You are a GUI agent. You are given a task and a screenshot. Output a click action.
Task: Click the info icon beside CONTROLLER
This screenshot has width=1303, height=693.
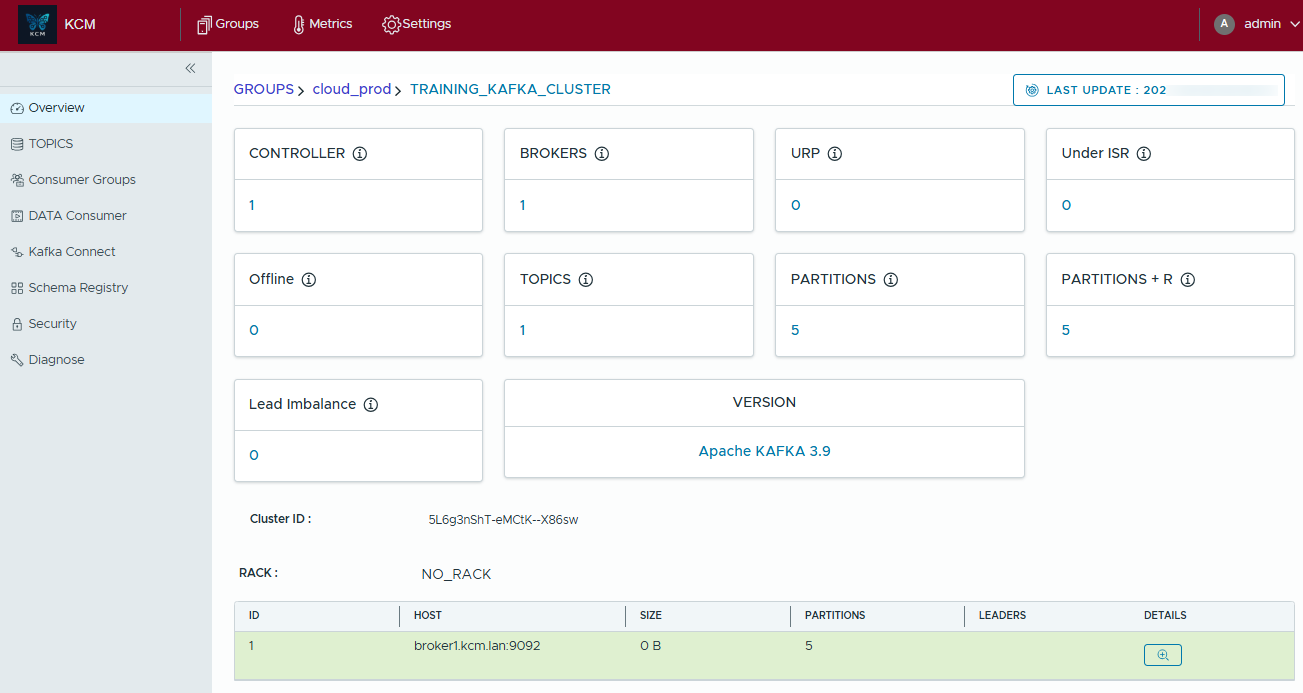(x=360, y=154)
